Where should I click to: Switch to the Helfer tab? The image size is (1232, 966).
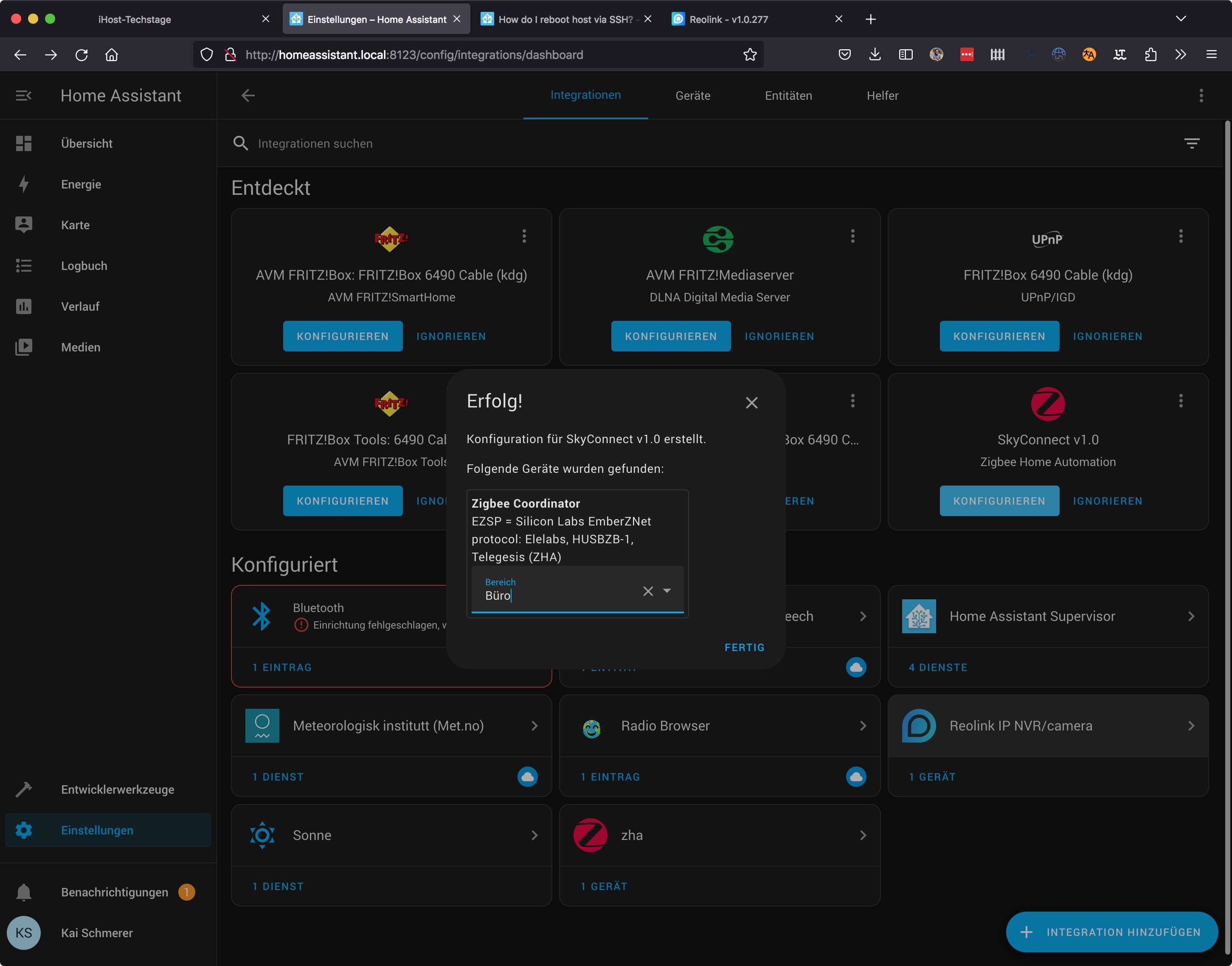882,95
